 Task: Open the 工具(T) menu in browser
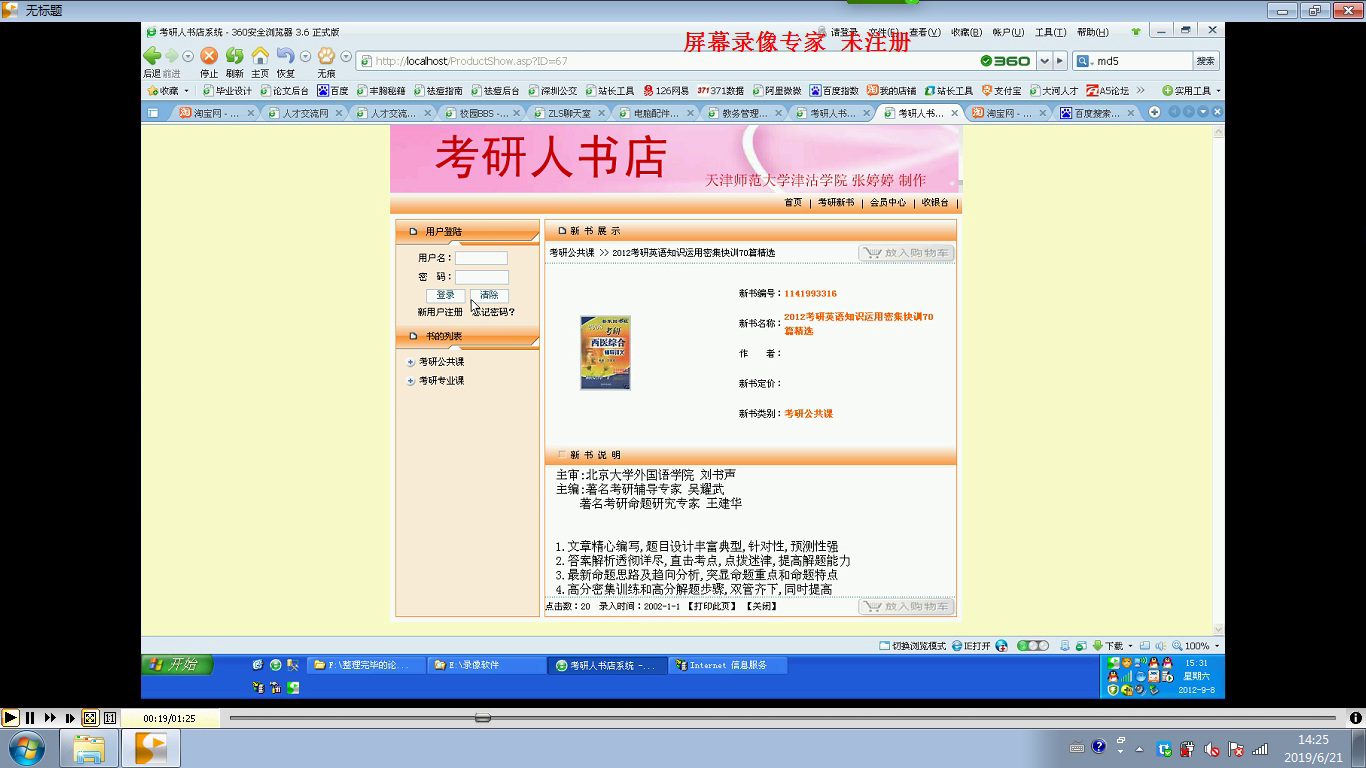[1050, 32]
